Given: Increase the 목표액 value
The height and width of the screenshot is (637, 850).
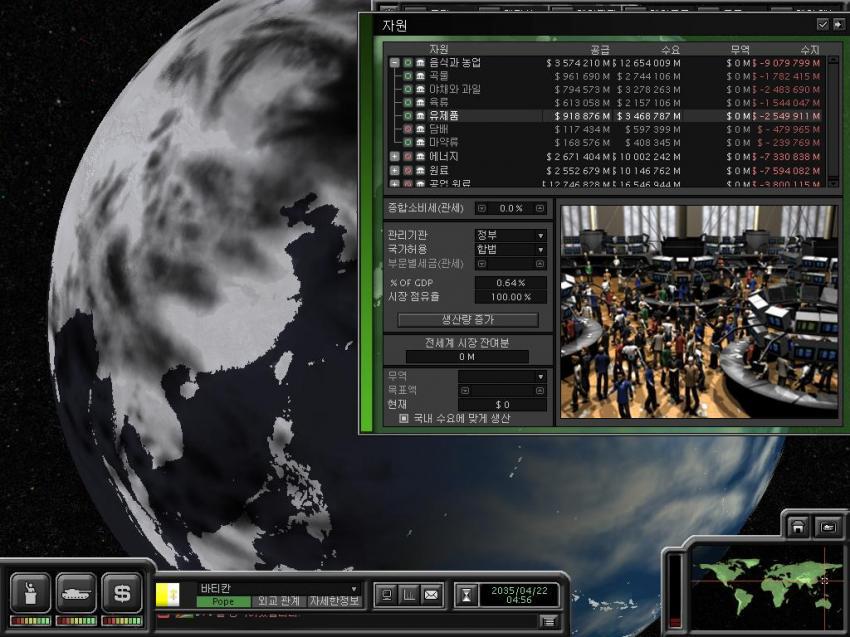Looking at the screenshot, I should point(540,390).
